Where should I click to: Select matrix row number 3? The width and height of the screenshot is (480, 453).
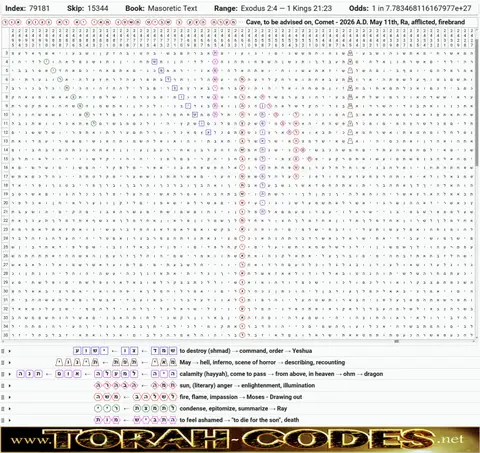[6, 53]
